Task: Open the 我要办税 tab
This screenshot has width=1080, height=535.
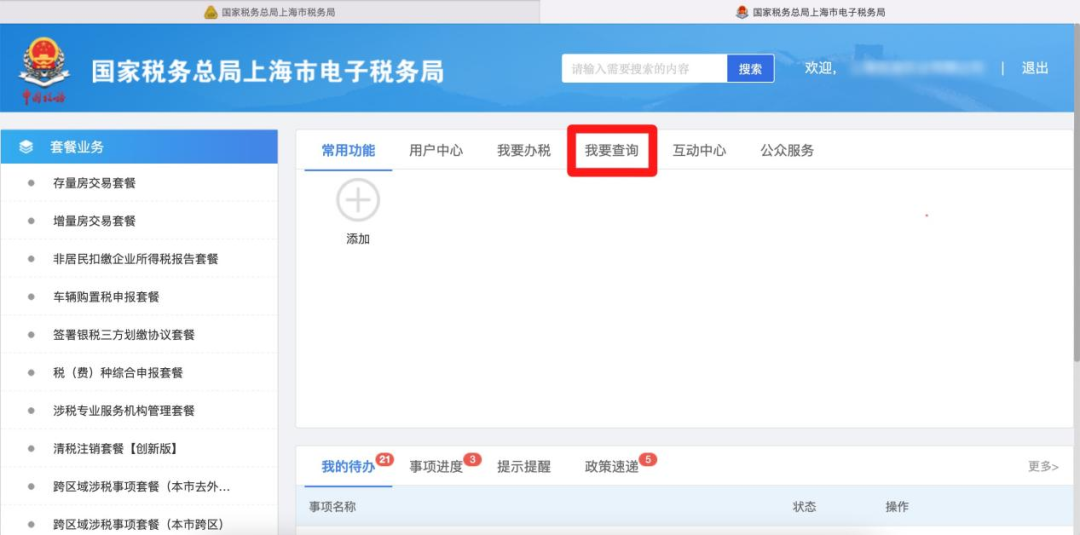Action: (524, 151)
